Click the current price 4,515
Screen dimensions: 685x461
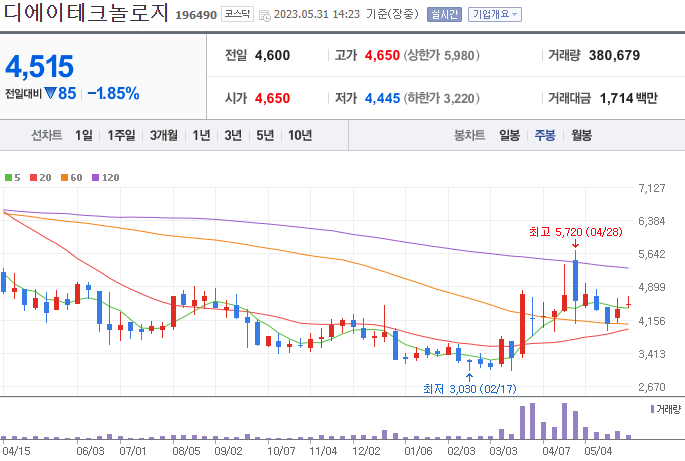[x=39, y=66]
